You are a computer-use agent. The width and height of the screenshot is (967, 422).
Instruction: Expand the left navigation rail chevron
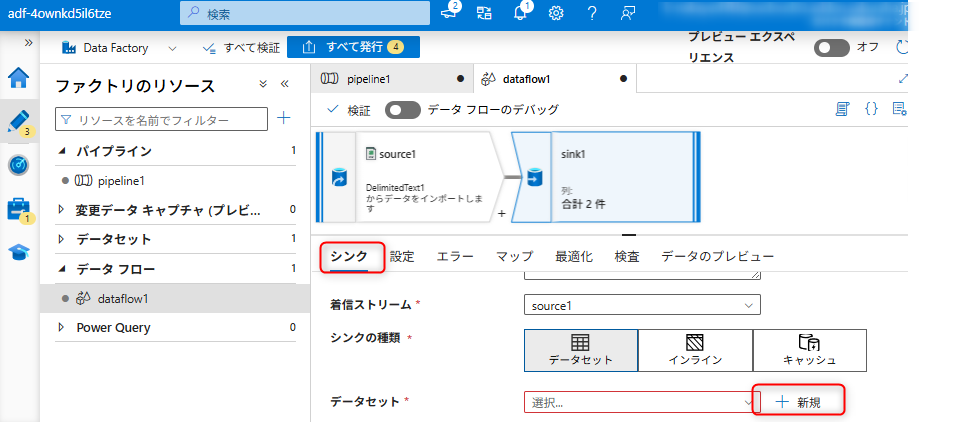tap(28, 43)
